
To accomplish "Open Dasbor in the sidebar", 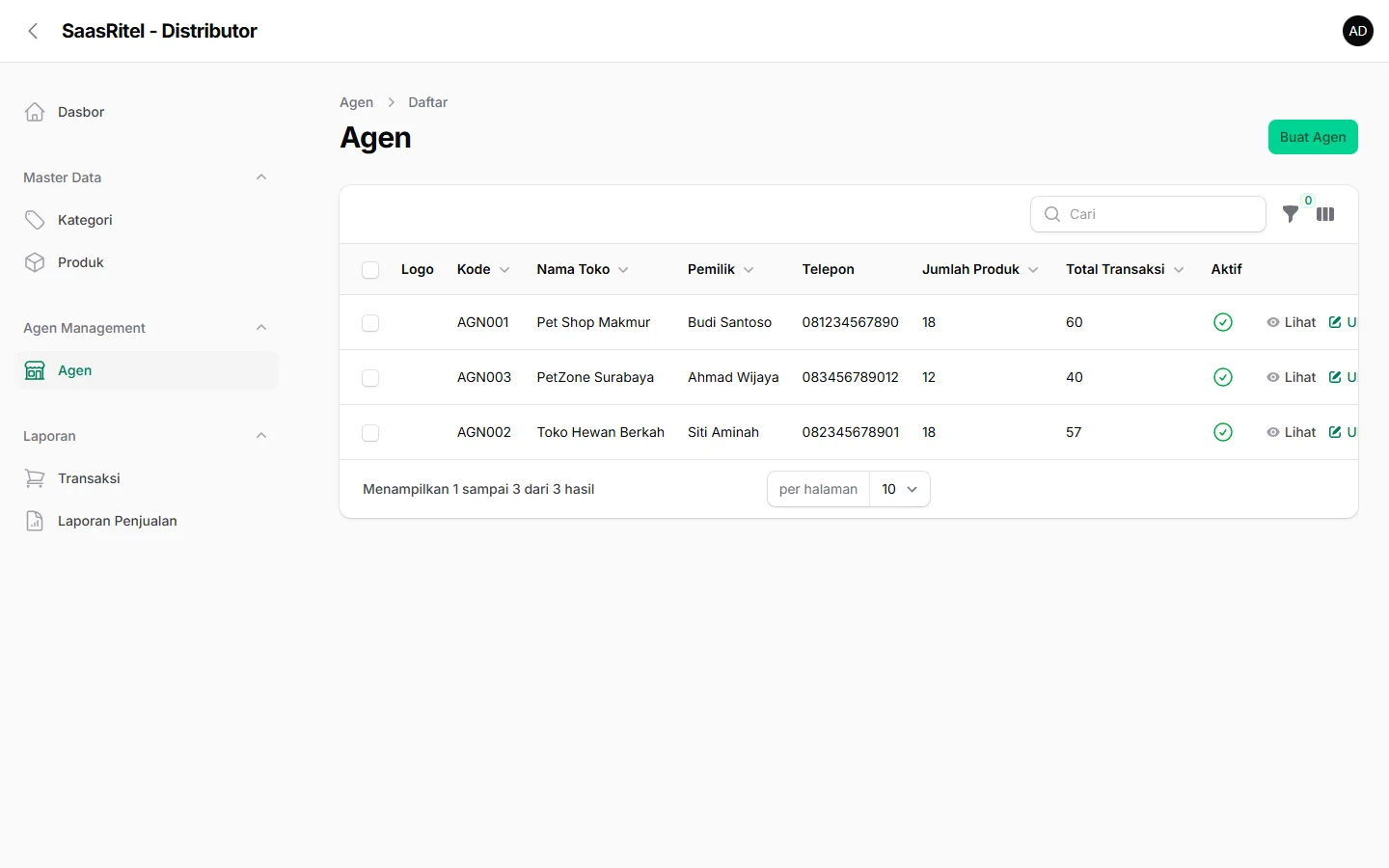I will (x=147, y=112).
